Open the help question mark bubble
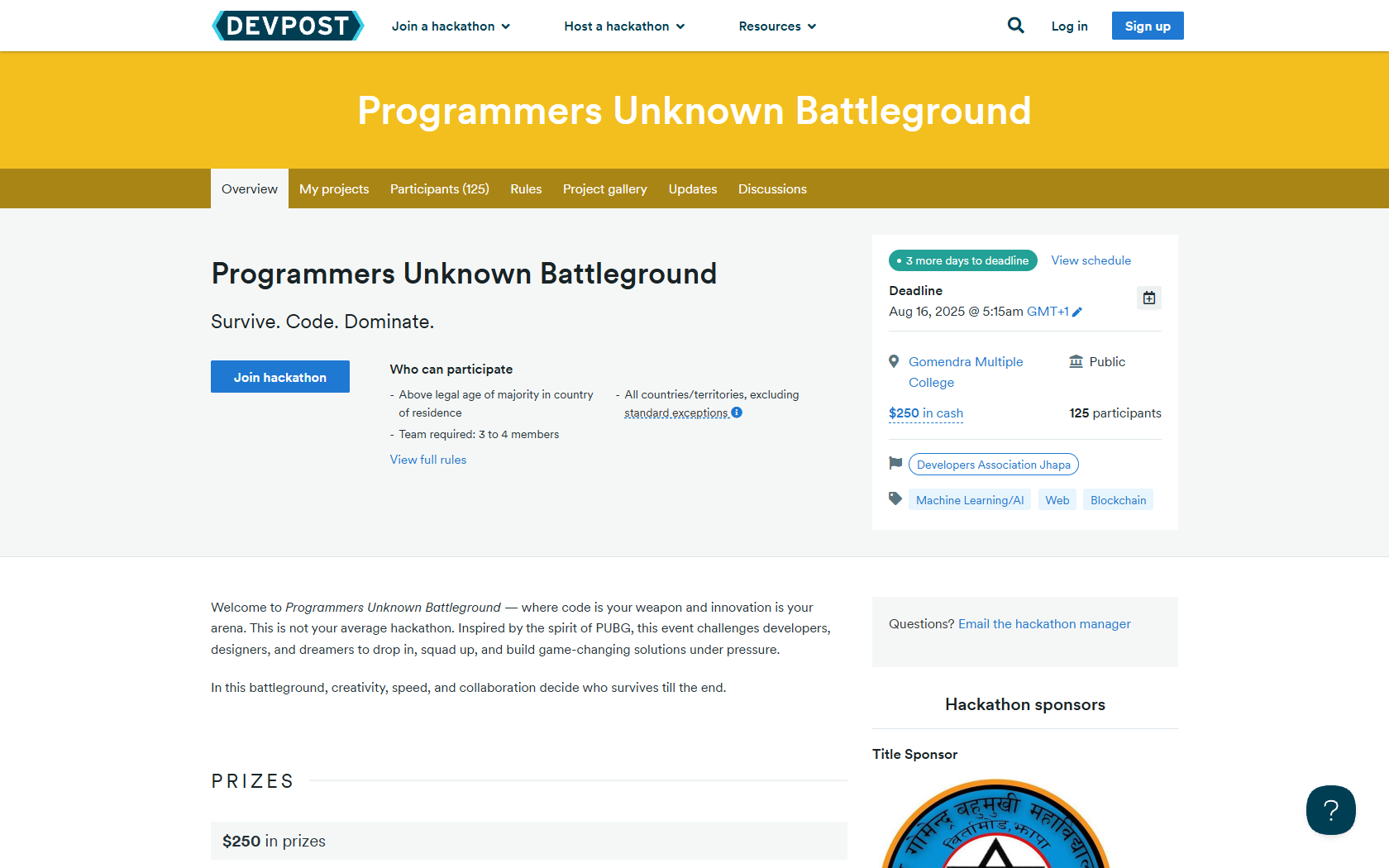 click(1330, 810)
